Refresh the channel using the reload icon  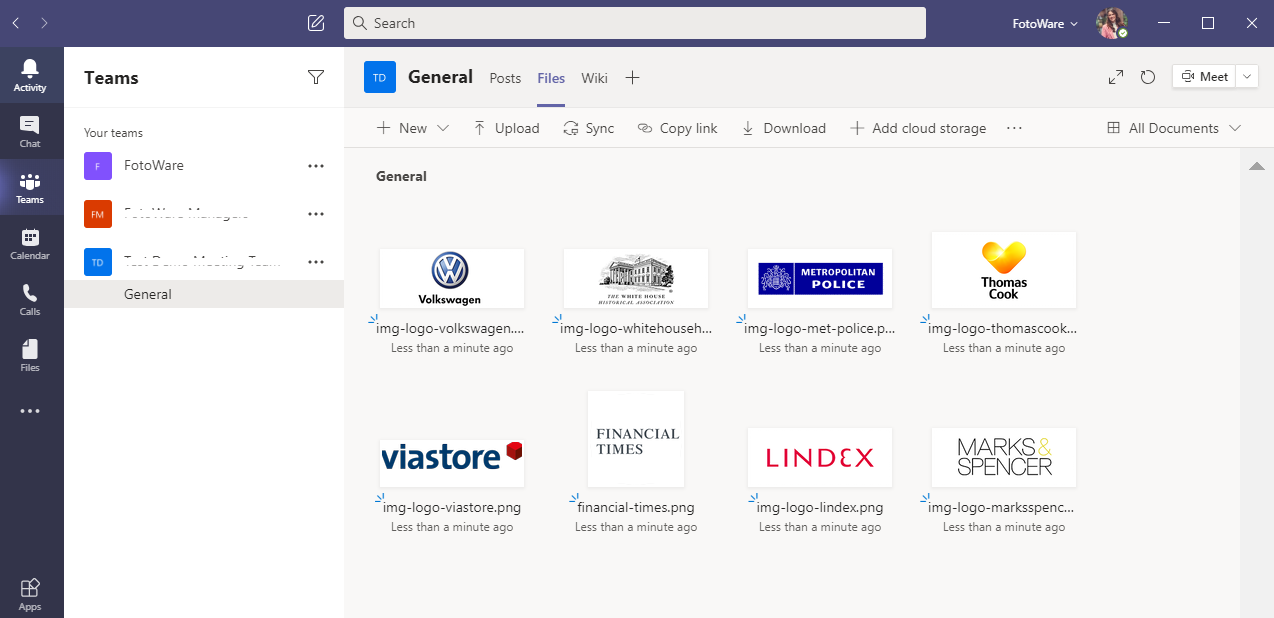click(1147, 76)
